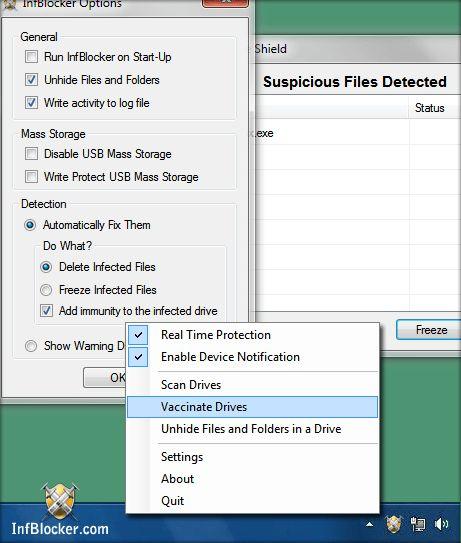Click the InfBlocker.com shield logo
Image resolution: width=461 pixels, height=543 pixels.
coord(60,500)
